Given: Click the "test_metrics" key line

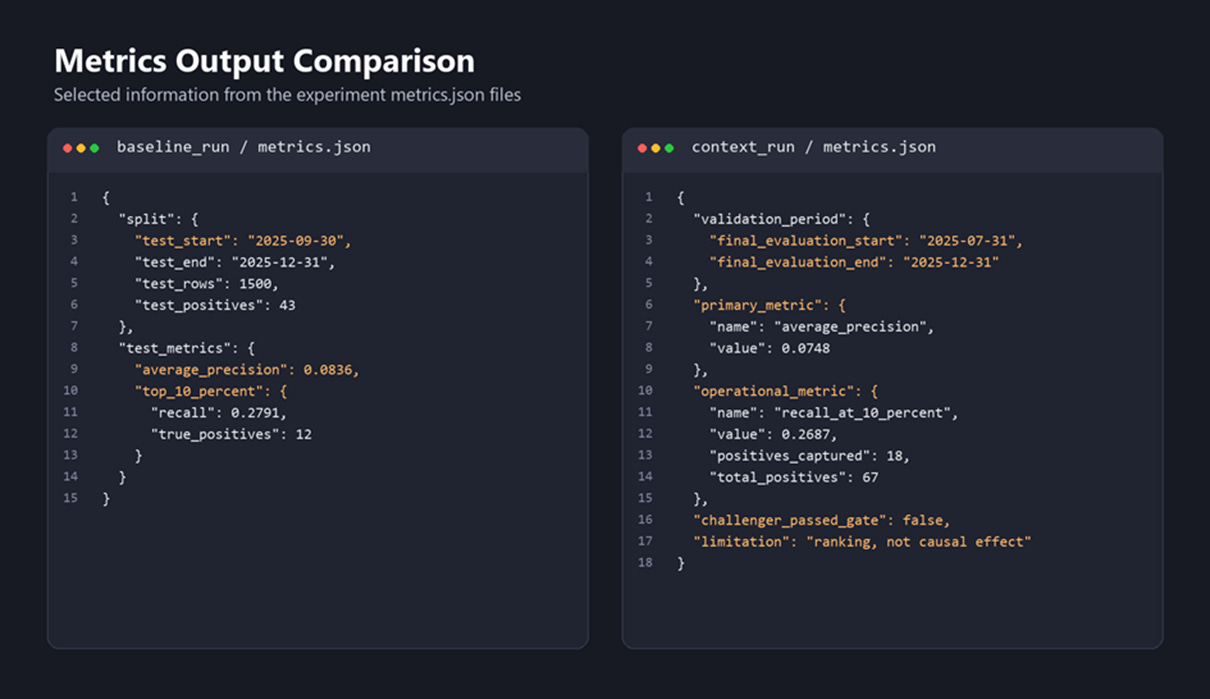Looking at the screenshot, I should (x=187, y=348).
